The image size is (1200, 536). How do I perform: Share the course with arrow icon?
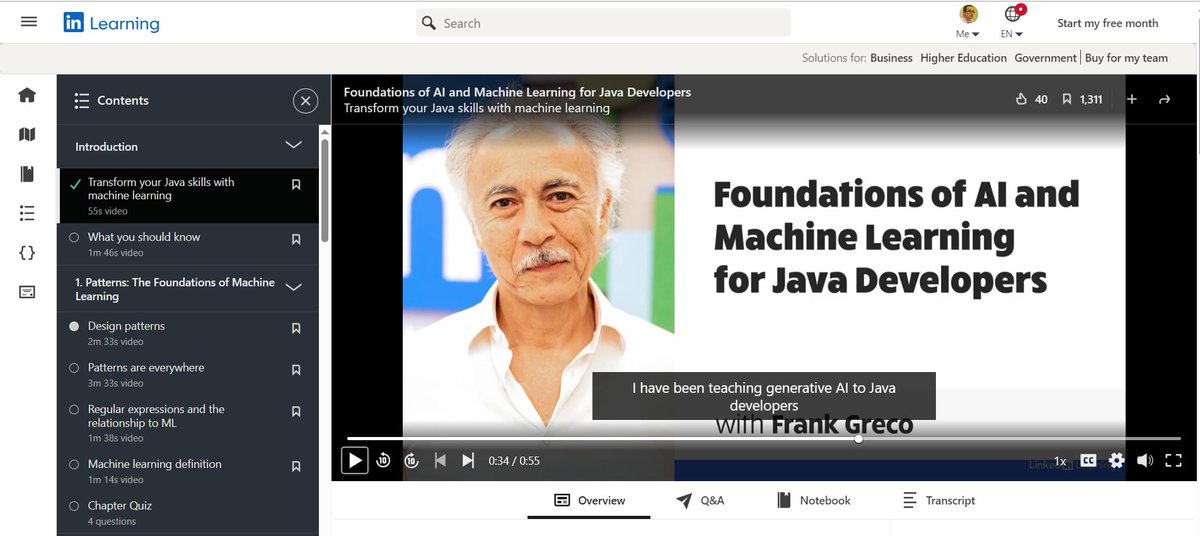(x=1164, y=99)
